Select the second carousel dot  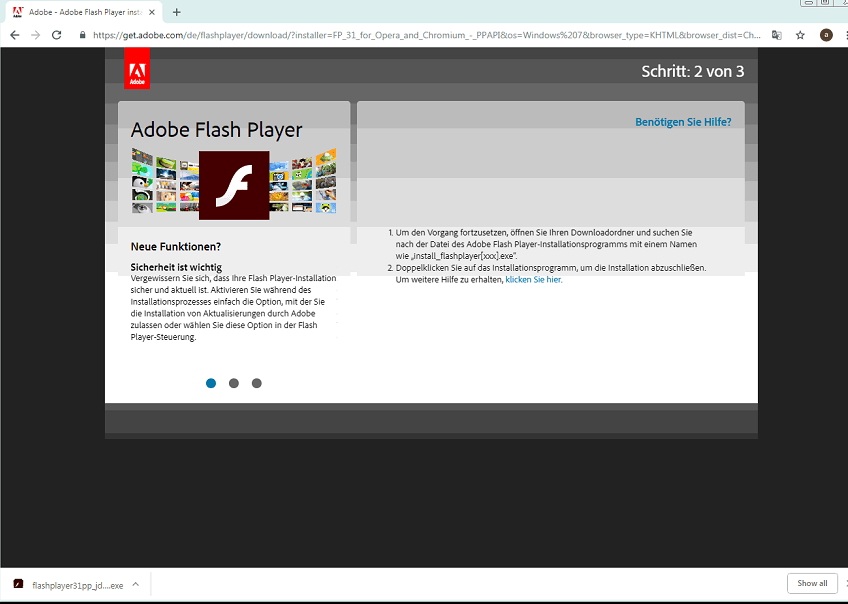[x=233, y=383]
